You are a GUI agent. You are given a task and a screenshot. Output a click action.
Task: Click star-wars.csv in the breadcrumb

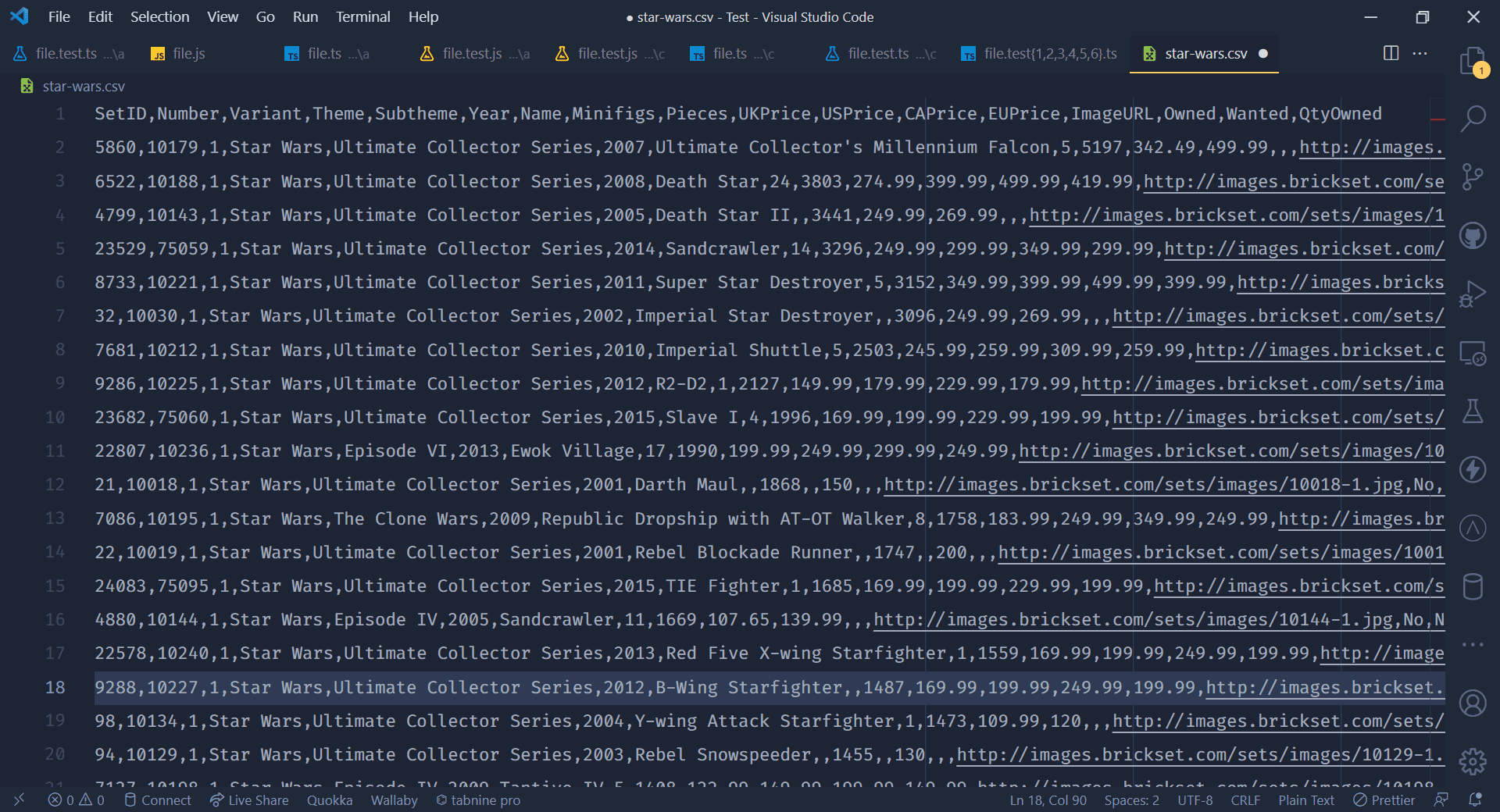[x=83, y=87]
